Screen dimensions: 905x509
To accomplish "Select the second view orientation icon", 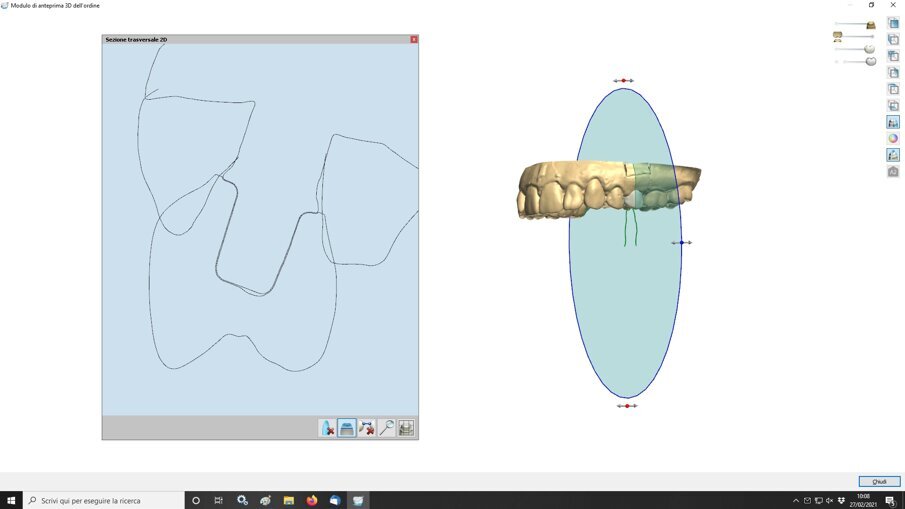I will coord(893,39).
